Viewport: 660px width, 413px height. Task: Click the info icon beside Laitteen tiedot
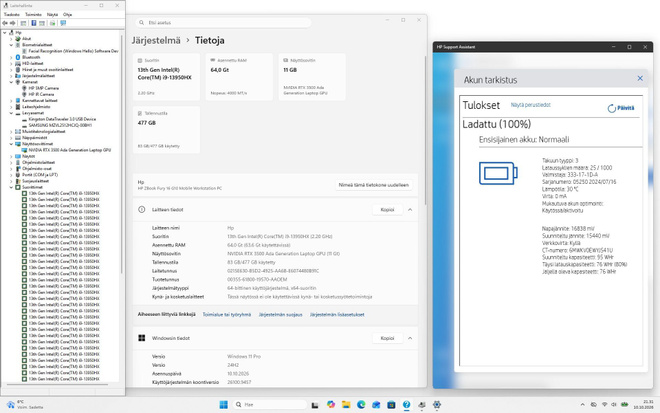click(x=142, y=209)
